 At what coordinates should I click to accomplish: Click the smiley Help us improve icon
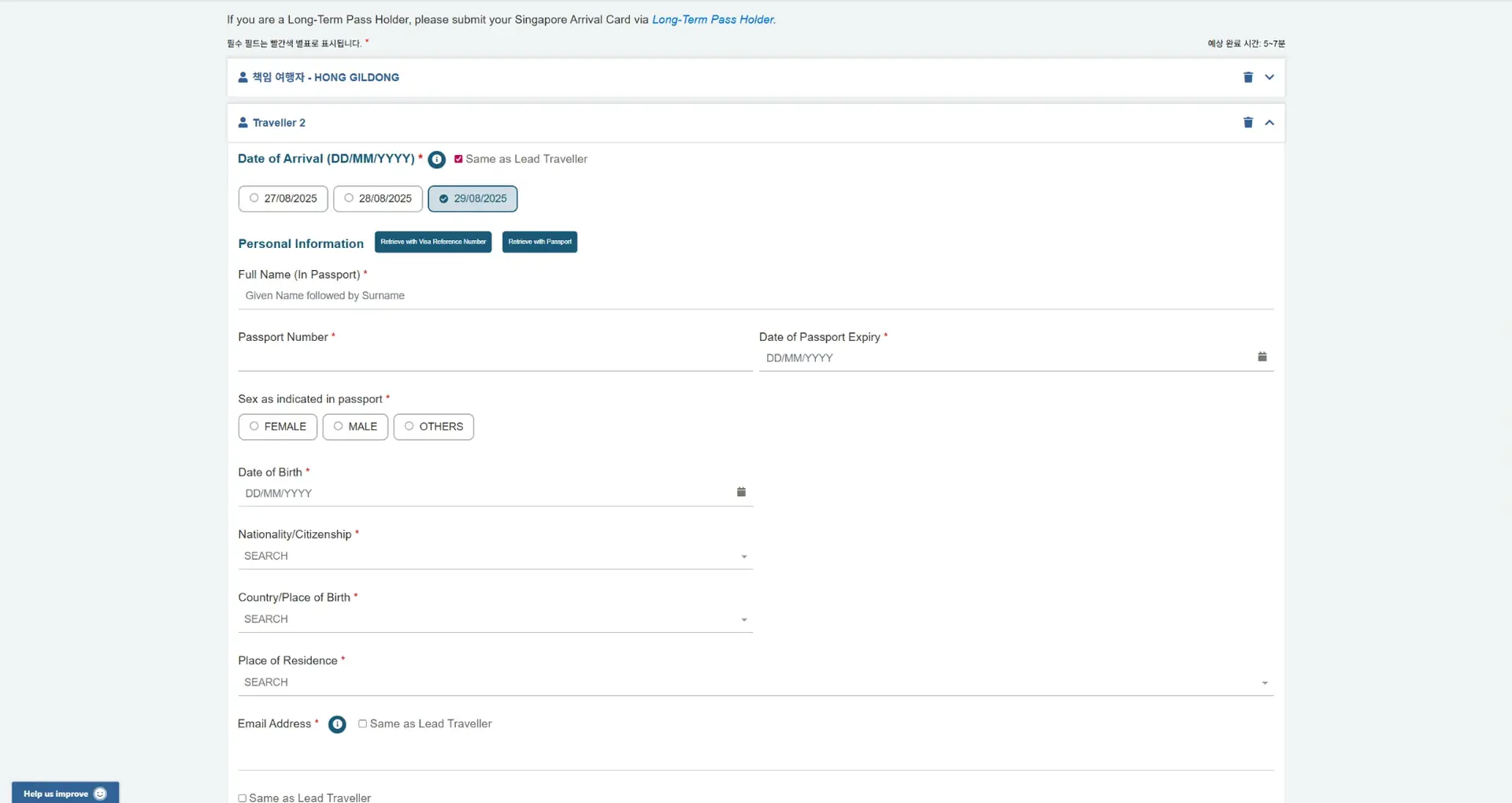tap(100, 794)
